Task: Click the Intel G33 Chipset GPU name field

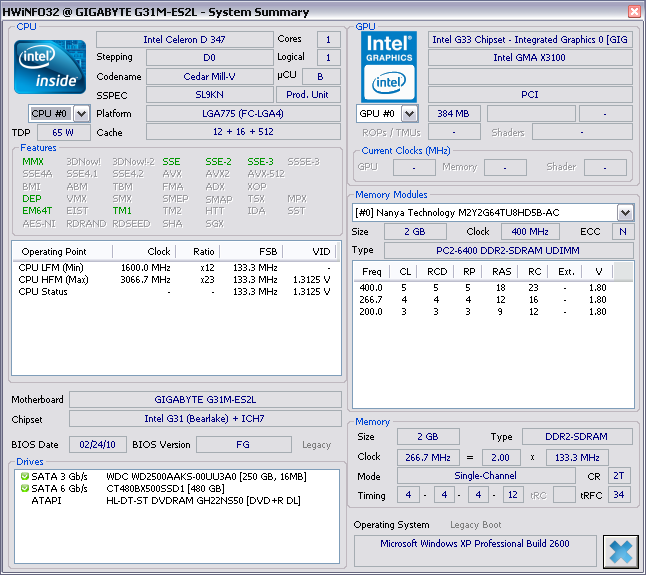Action: tap(530, 40)
